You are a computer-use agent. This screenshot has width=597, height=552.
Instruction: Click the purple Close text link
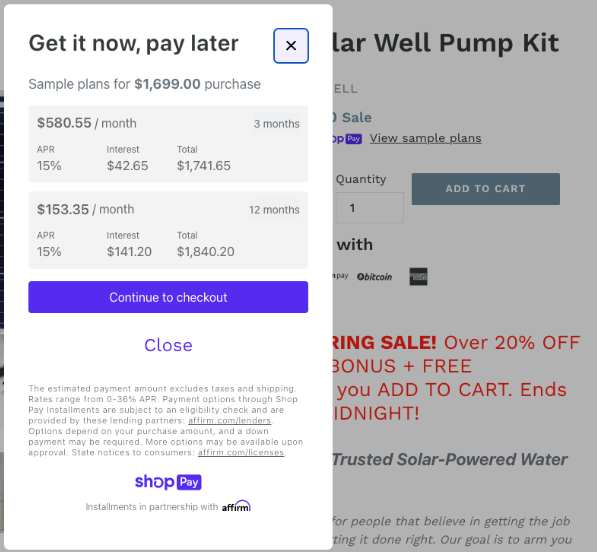point(168,345)
